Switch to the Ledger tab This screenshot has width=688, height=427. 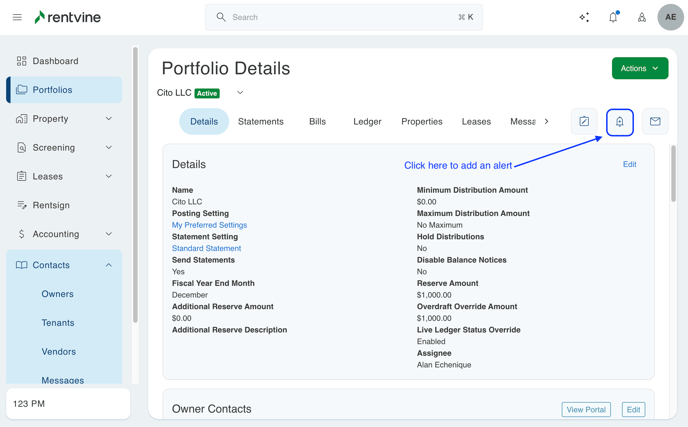(367, 122)
